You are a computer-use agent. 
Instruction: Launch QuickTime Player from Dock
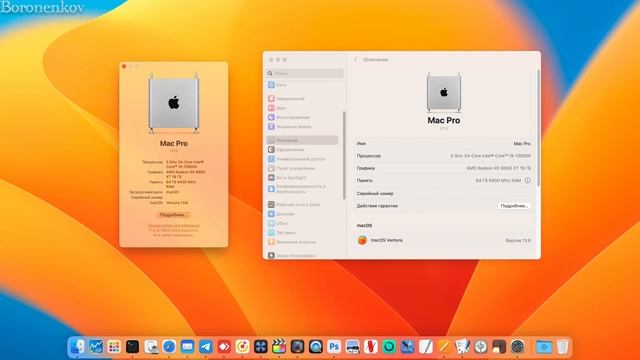click(316, 347)
